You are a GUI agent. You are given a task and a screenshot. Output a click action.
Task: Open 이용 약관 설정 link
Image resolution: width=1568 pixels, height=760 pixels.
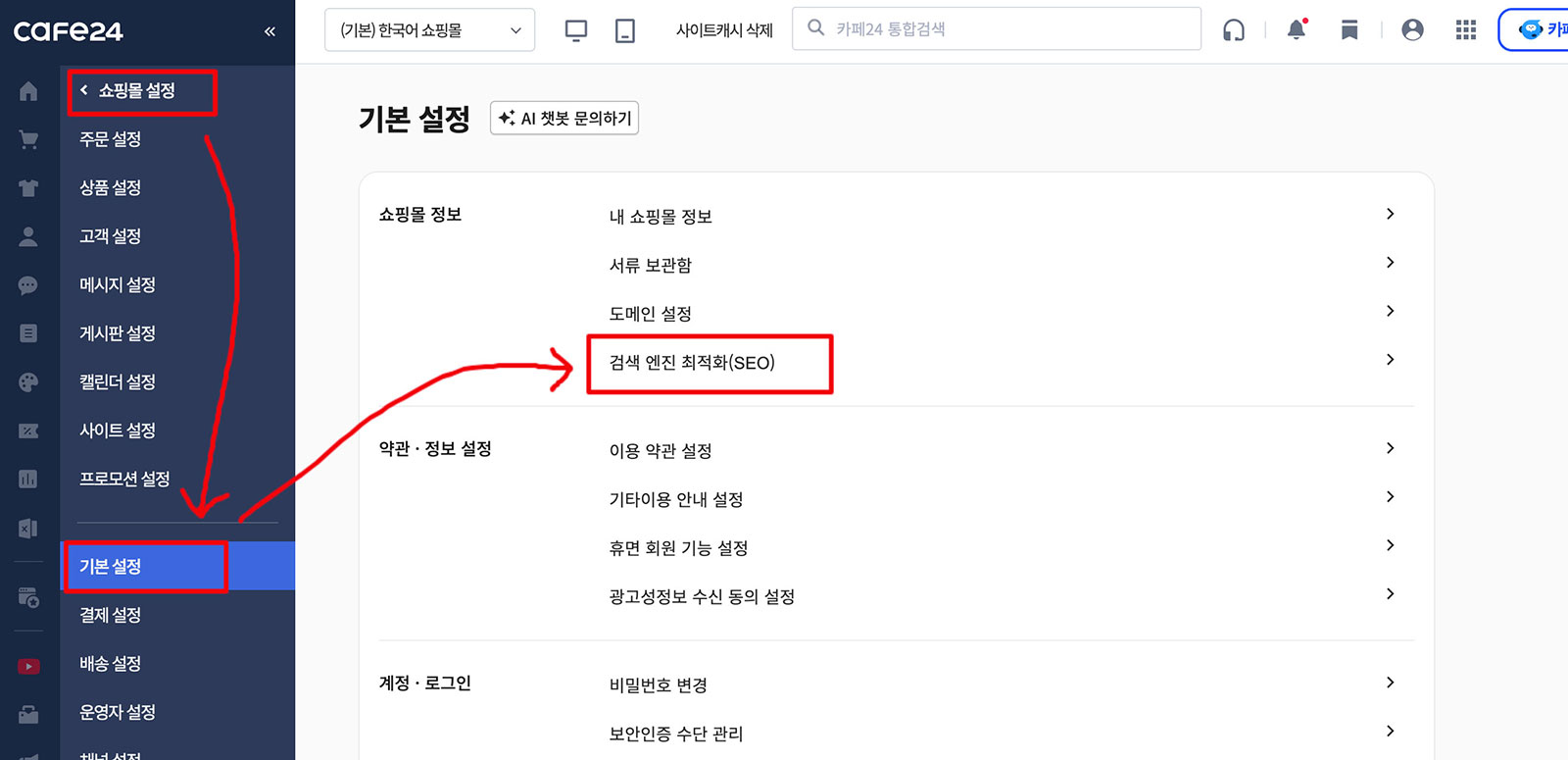pos(661,451)
